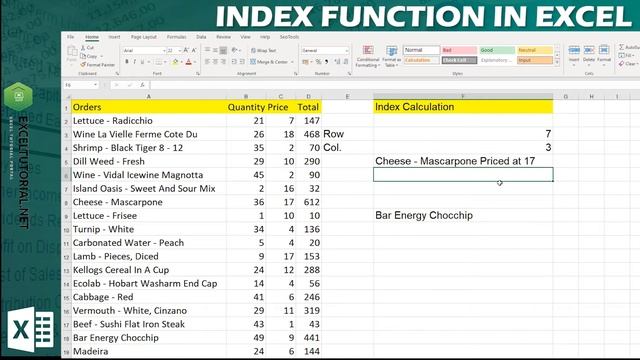Click the Increase Indent icon
Viewport: 640px width, 360px height.
coord(242,62)
